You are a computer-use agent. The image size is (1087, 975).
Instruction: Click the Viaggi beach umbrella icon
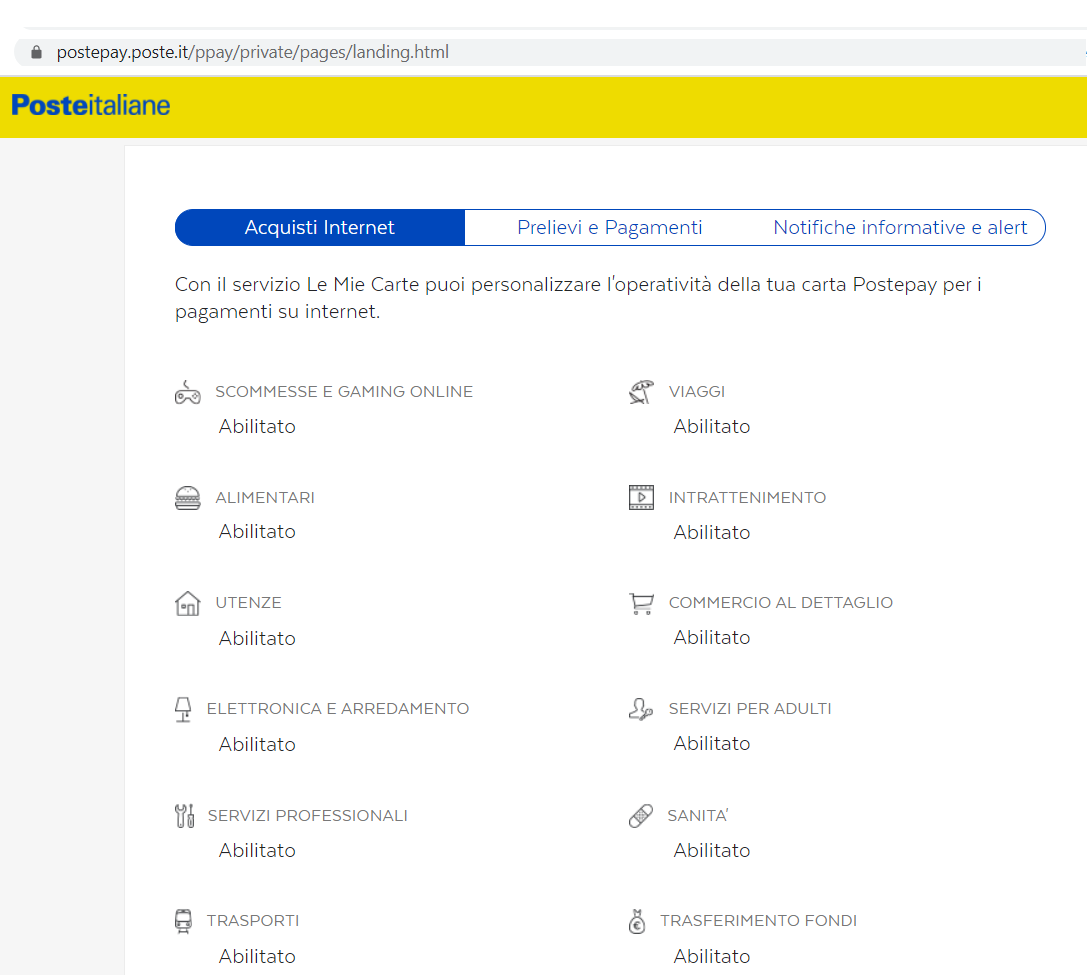[x=641, y=392]
